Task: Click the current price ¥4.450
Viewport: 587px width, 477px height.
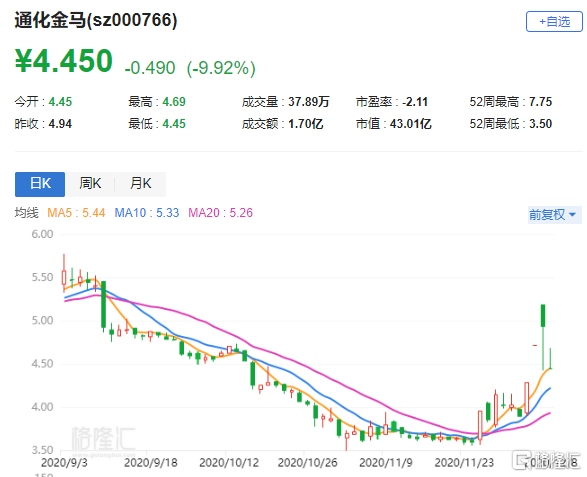Action: [64, 61]
